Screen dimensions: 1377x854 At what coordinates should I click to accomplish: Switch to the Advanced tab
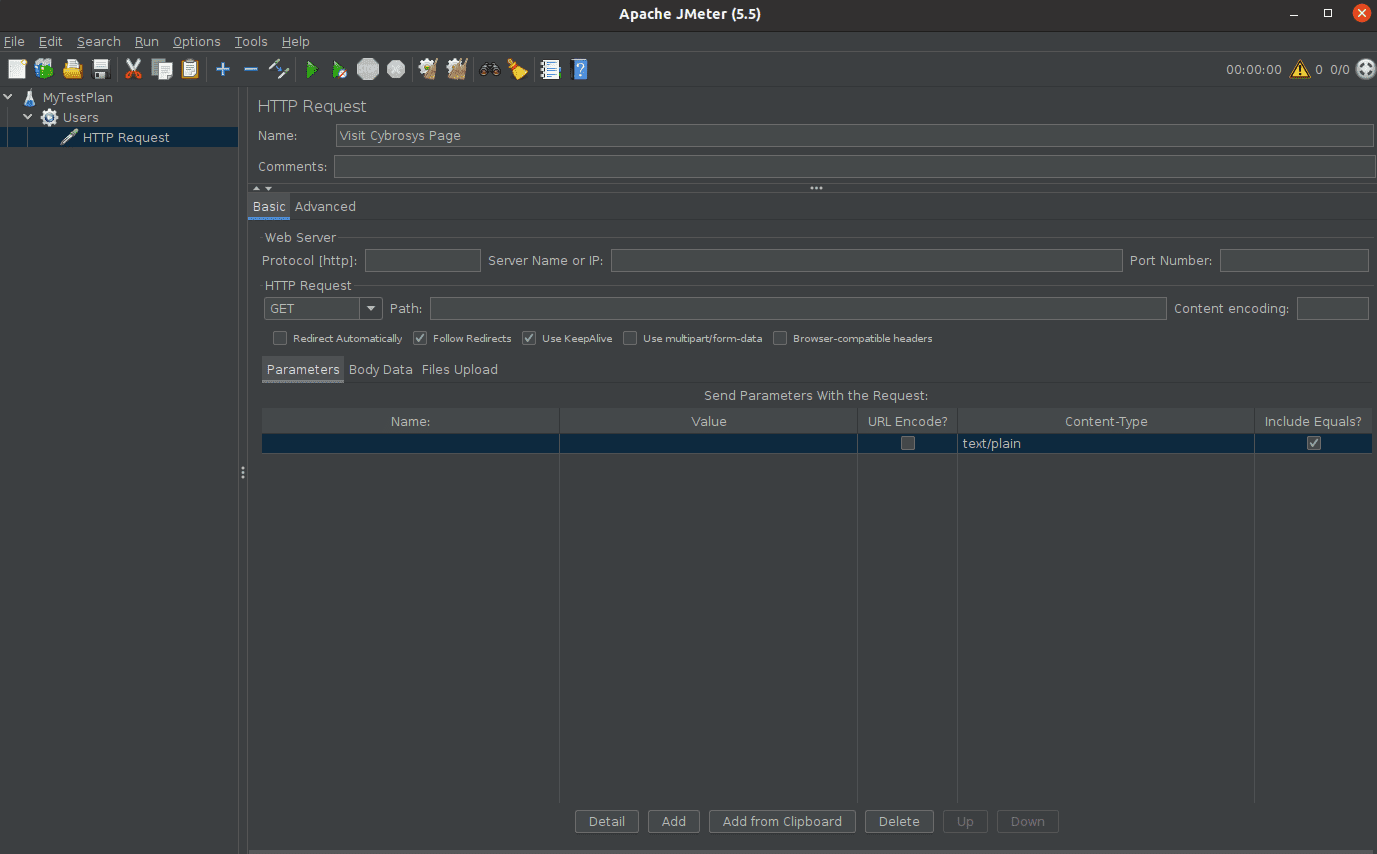click(x=325, y=206)
